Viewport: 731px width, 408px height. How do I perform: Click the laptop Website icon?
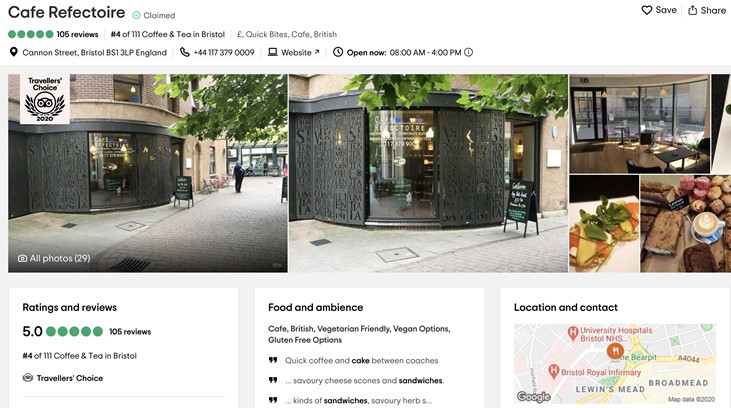(x=272, y=52)
